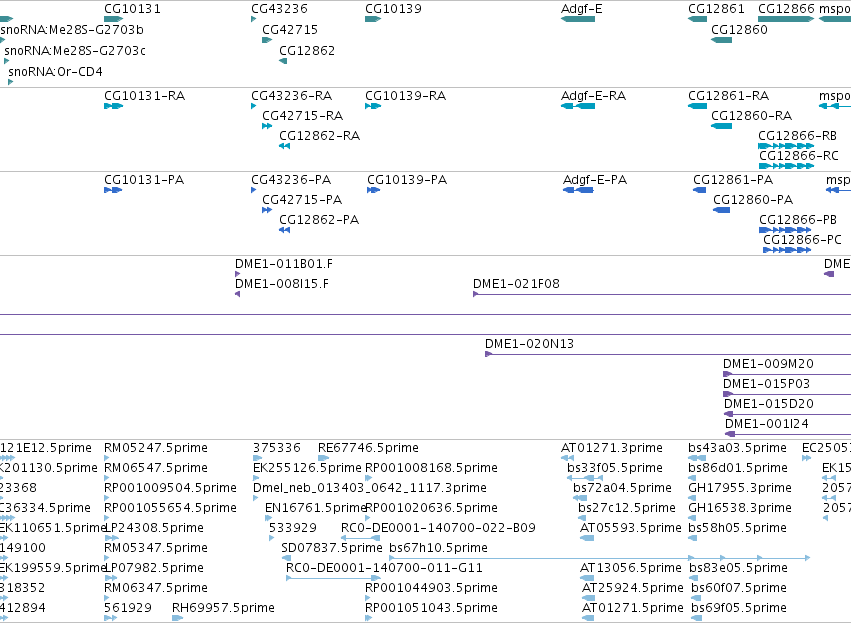Select the bs67h10.5prime EST label
This screenshot has width=851, height=623.
(x=439, y=548)
